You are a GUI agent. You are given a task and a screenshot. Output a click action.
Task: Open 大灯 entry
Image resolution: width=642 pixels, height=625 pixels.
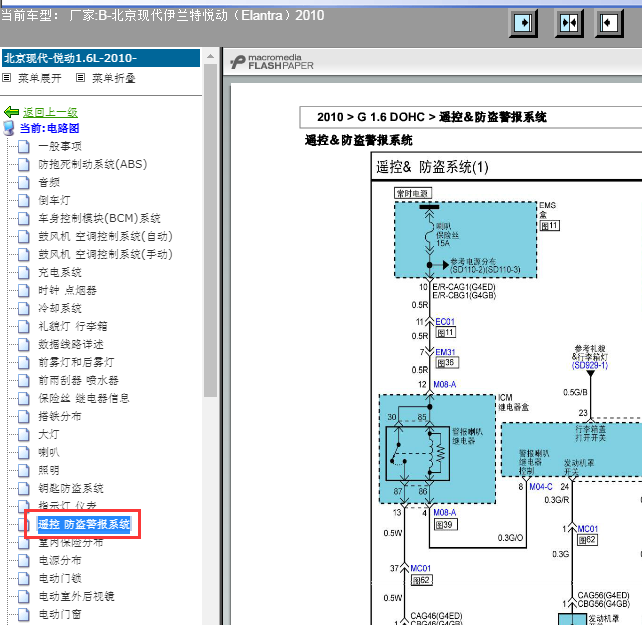click(49, 435)
